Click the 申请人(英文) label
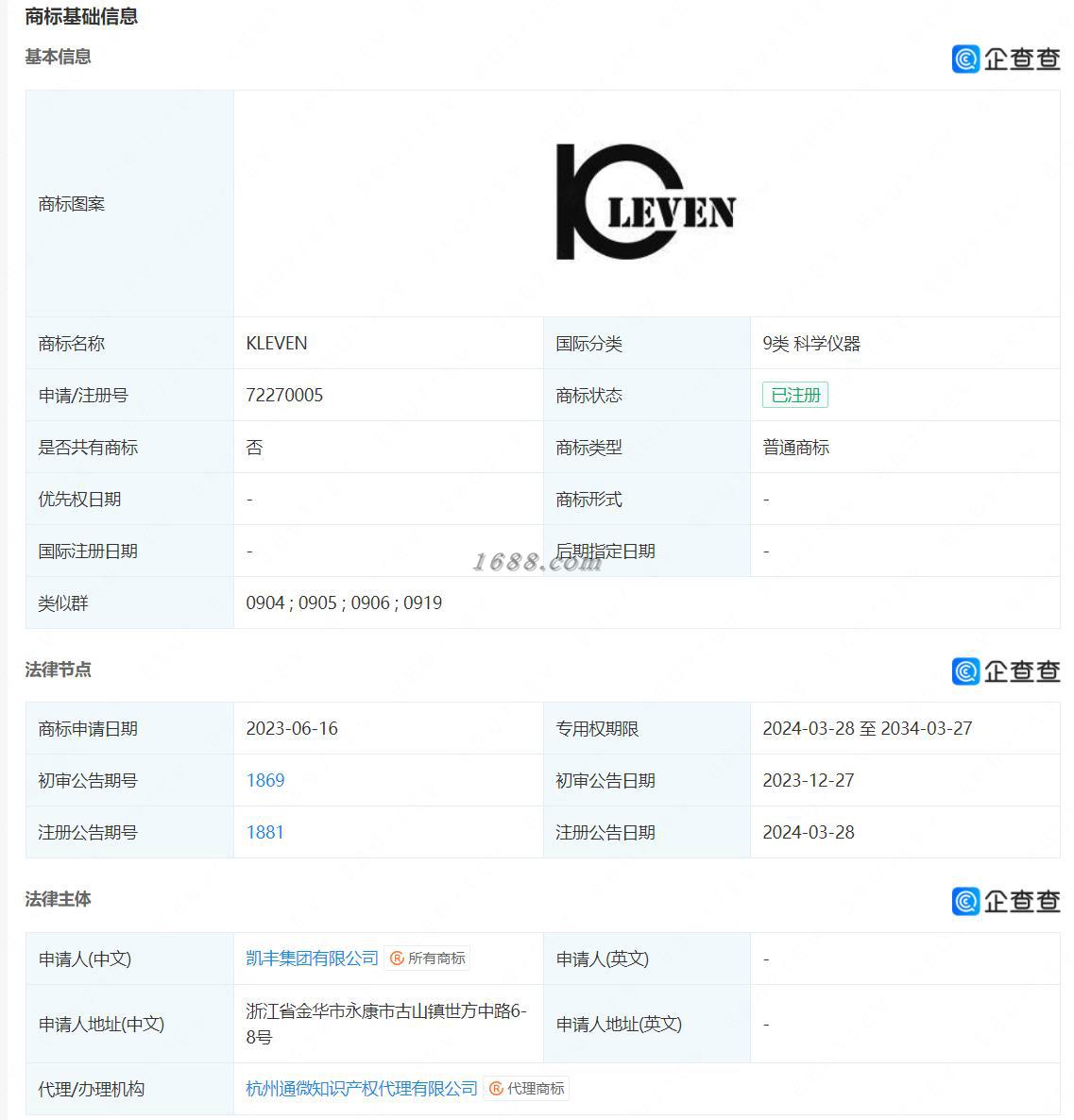 tap(603, 959)
